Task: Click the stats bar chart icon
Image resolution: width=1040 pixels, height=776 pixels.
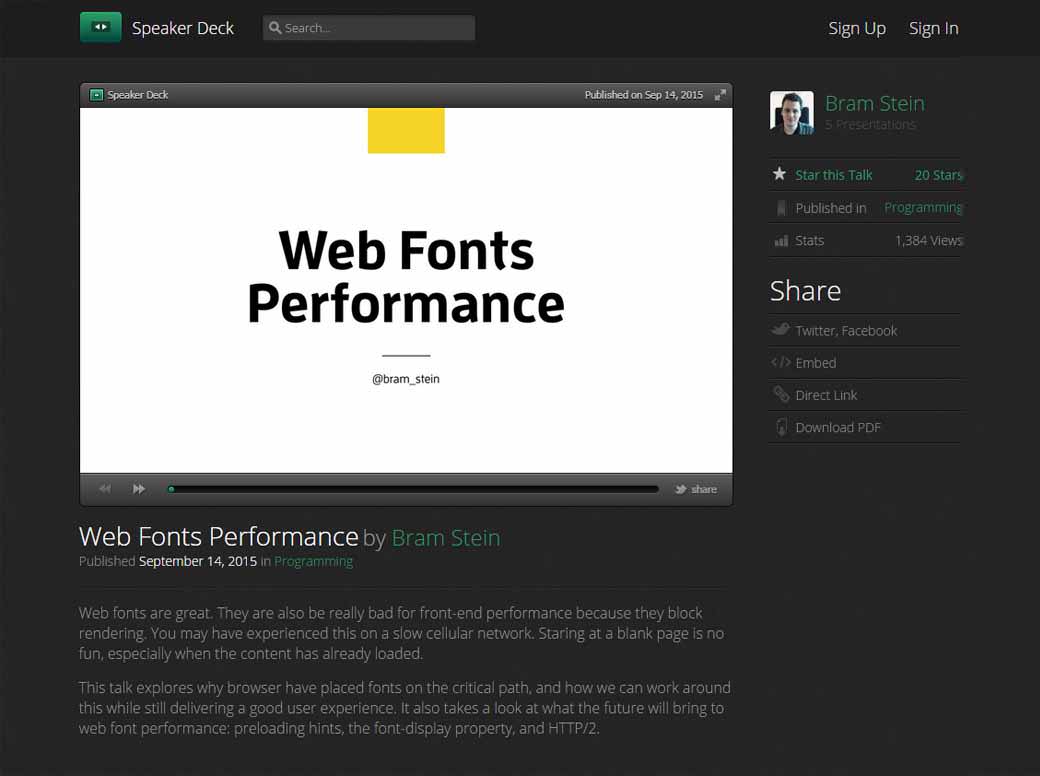Action: click(781, 240)
